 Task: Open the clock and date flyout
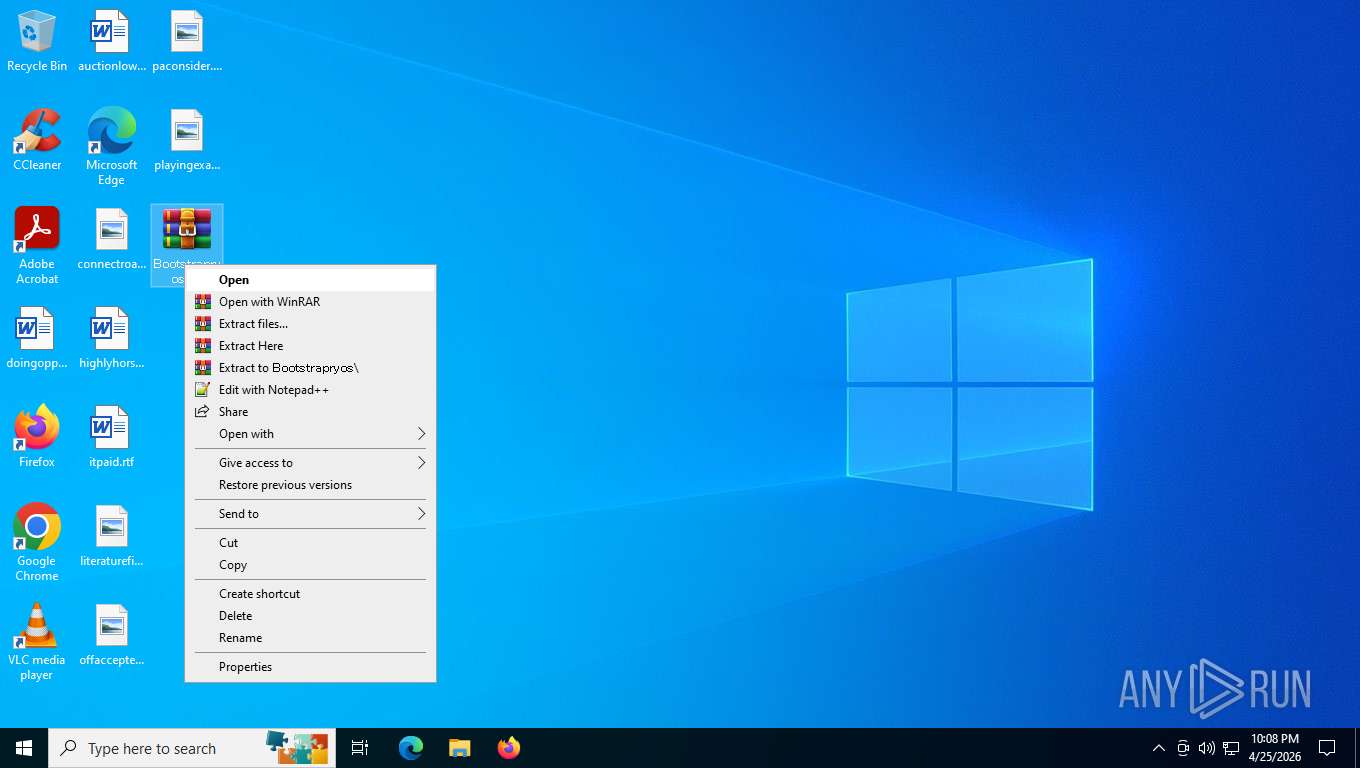(x=1274, y=748)
